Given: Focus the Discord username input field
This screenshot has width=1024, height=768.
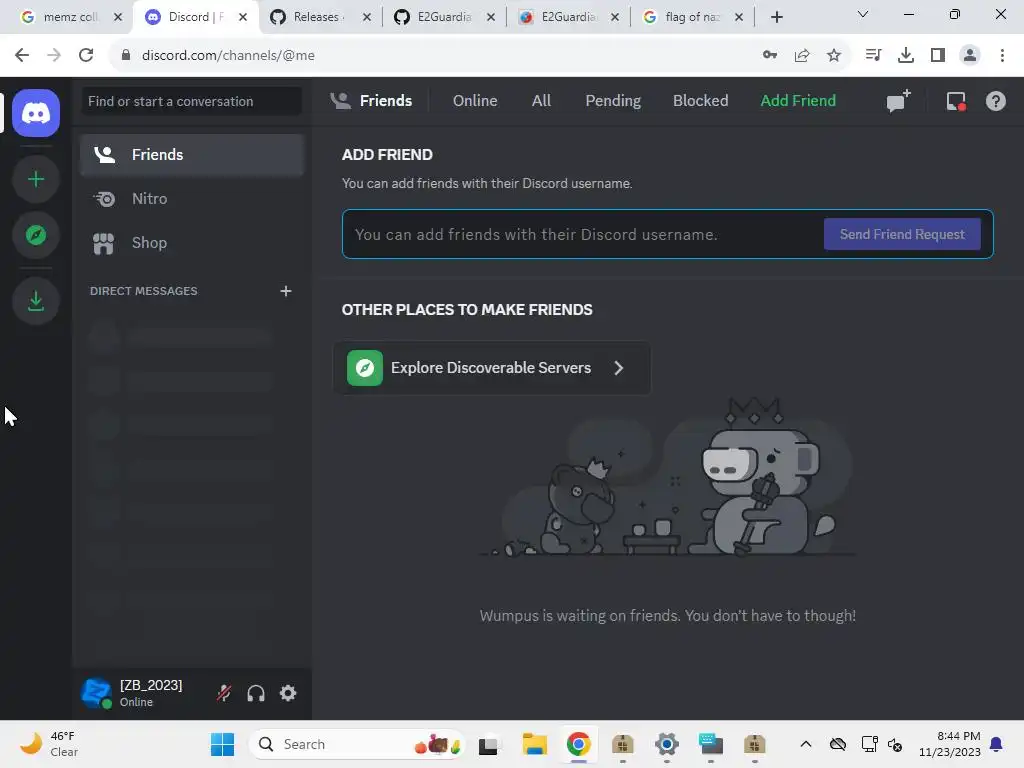Looking at the screenshot, I should click(x=581, y=234).
